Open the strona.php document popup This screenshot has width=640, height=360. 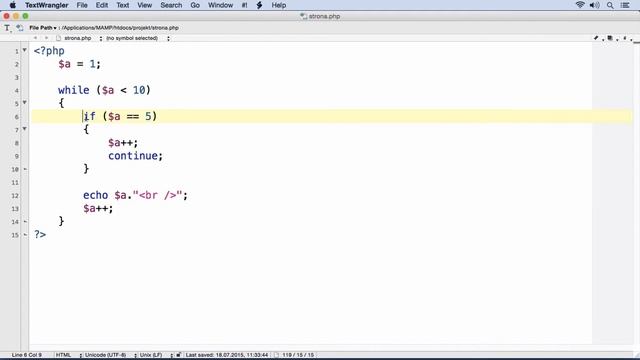pos(79,38)
